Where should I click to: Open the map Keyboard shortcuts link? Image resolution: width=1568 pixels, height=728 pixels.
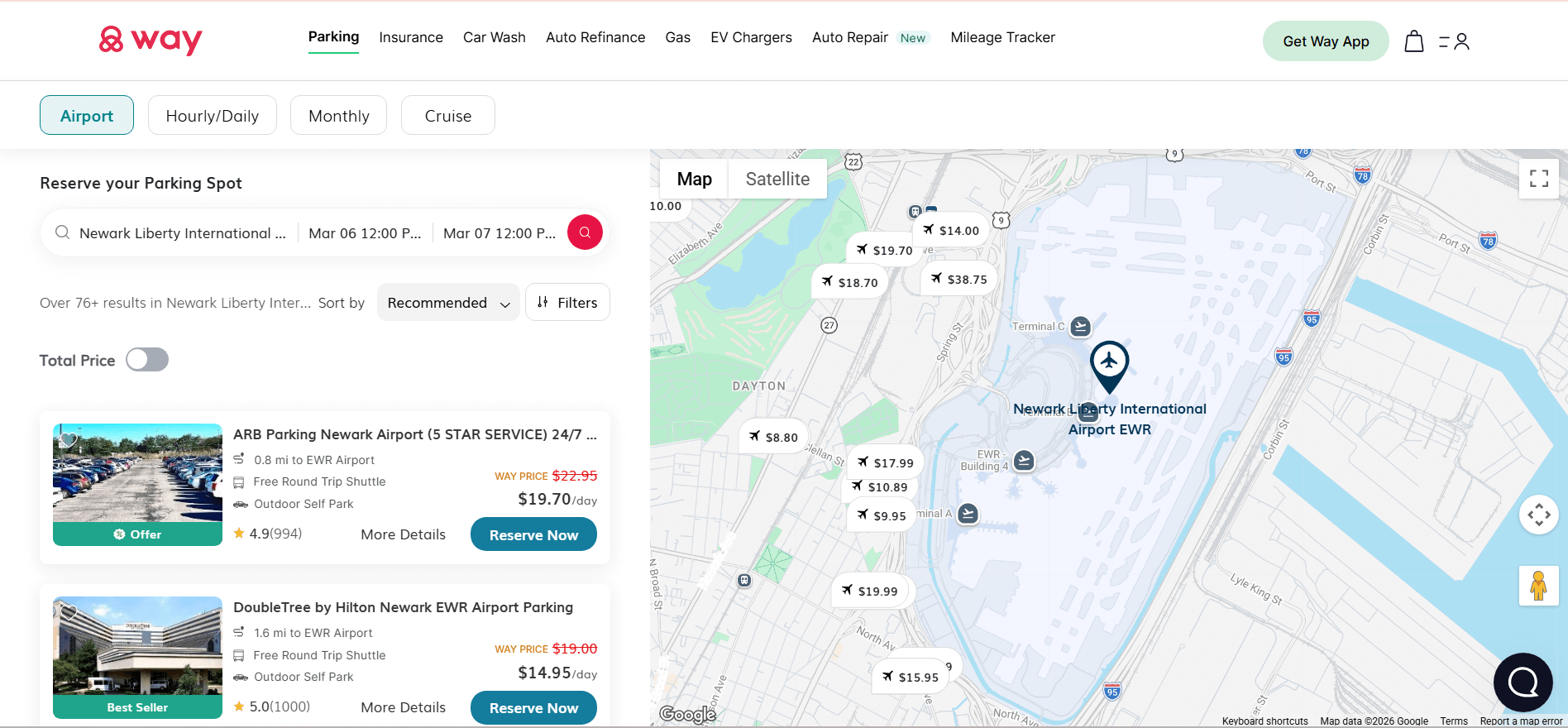pyautogui.click(x=1265, y=721)
